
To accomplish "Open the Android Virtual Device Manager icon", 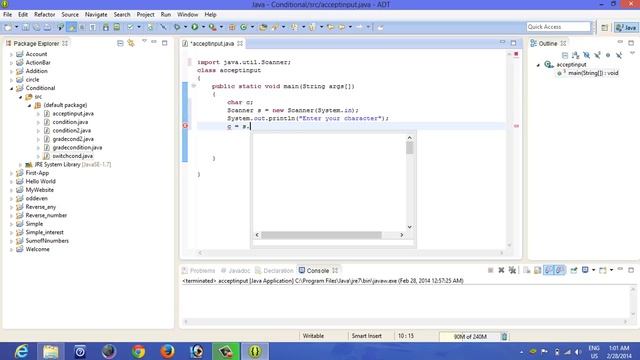I will click(x=117, y=27).
